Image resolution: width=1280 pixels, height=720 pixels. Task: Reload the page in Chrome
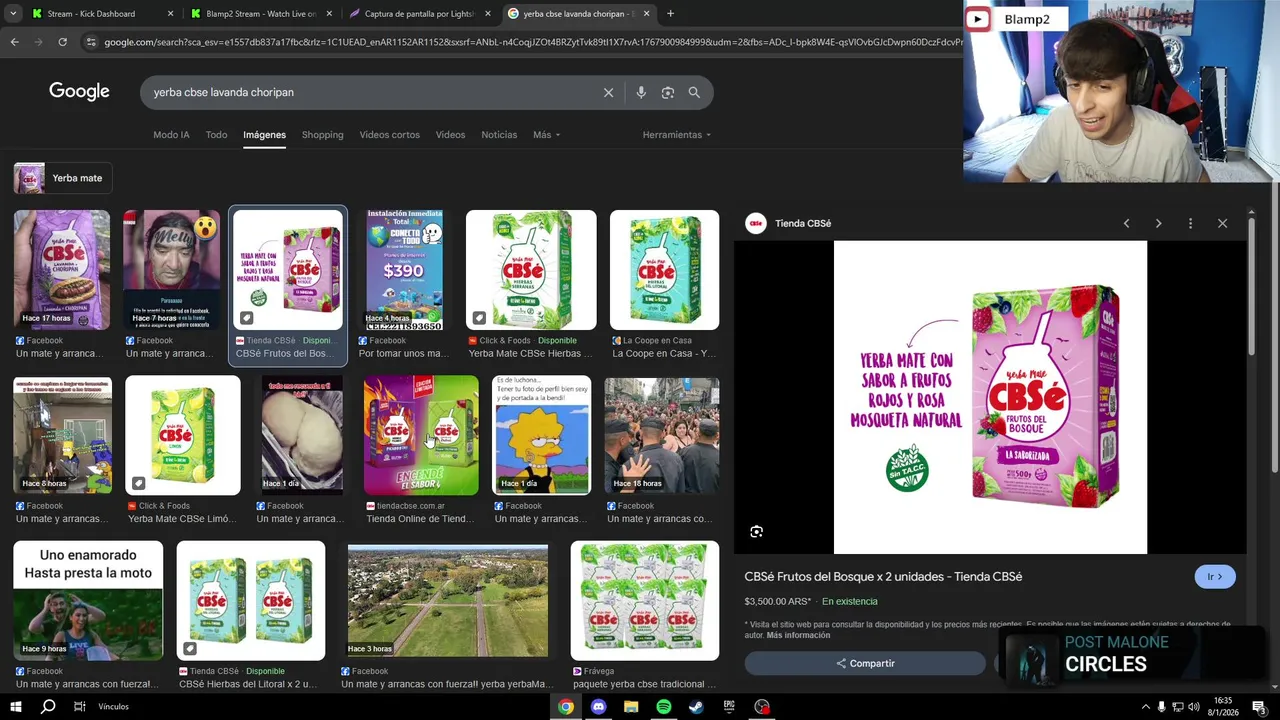pyautogui.click(x=62, y=42)
